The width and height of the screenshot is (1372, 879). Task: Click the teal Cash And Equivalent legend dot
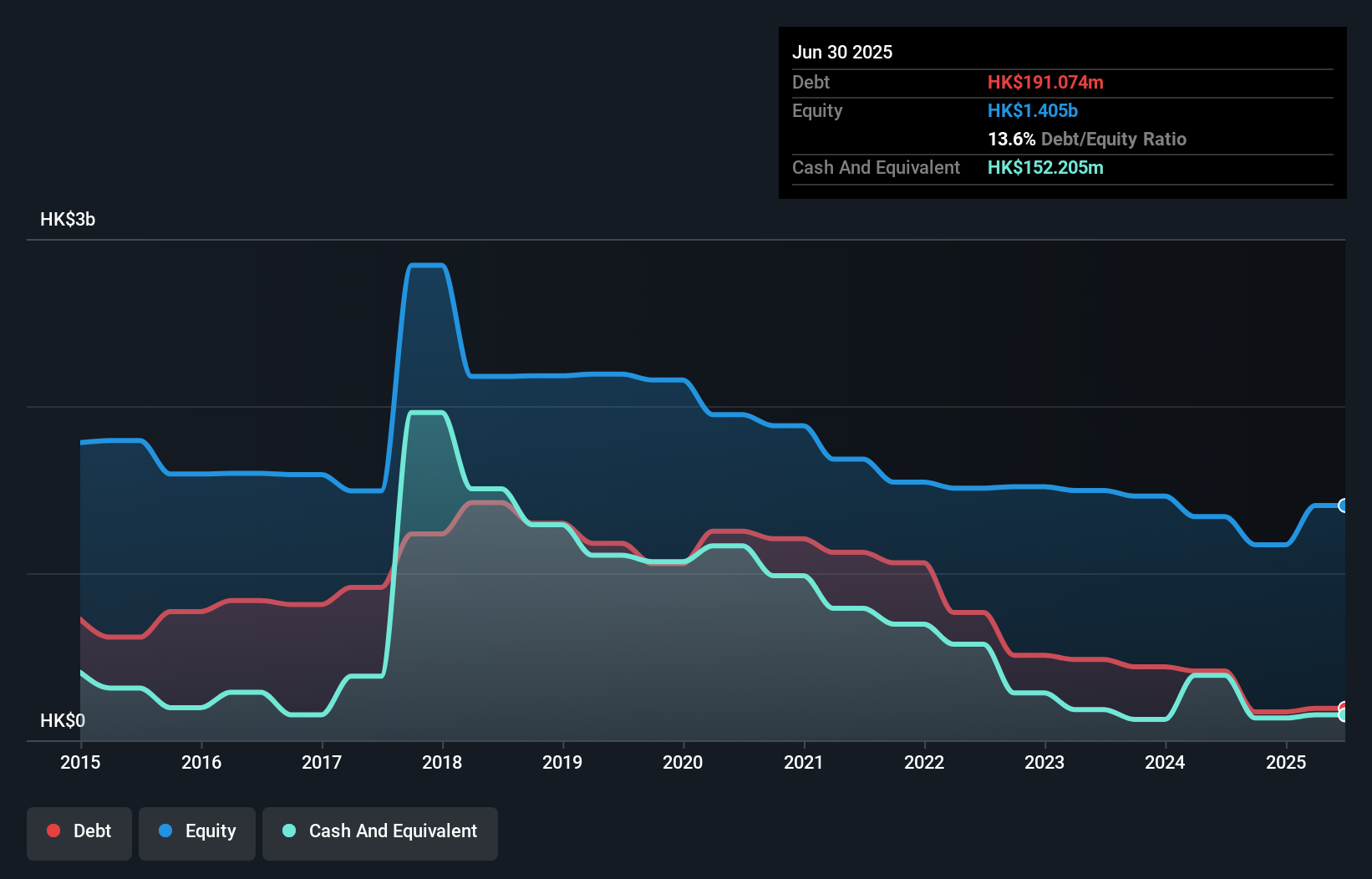tap(288, 831)
